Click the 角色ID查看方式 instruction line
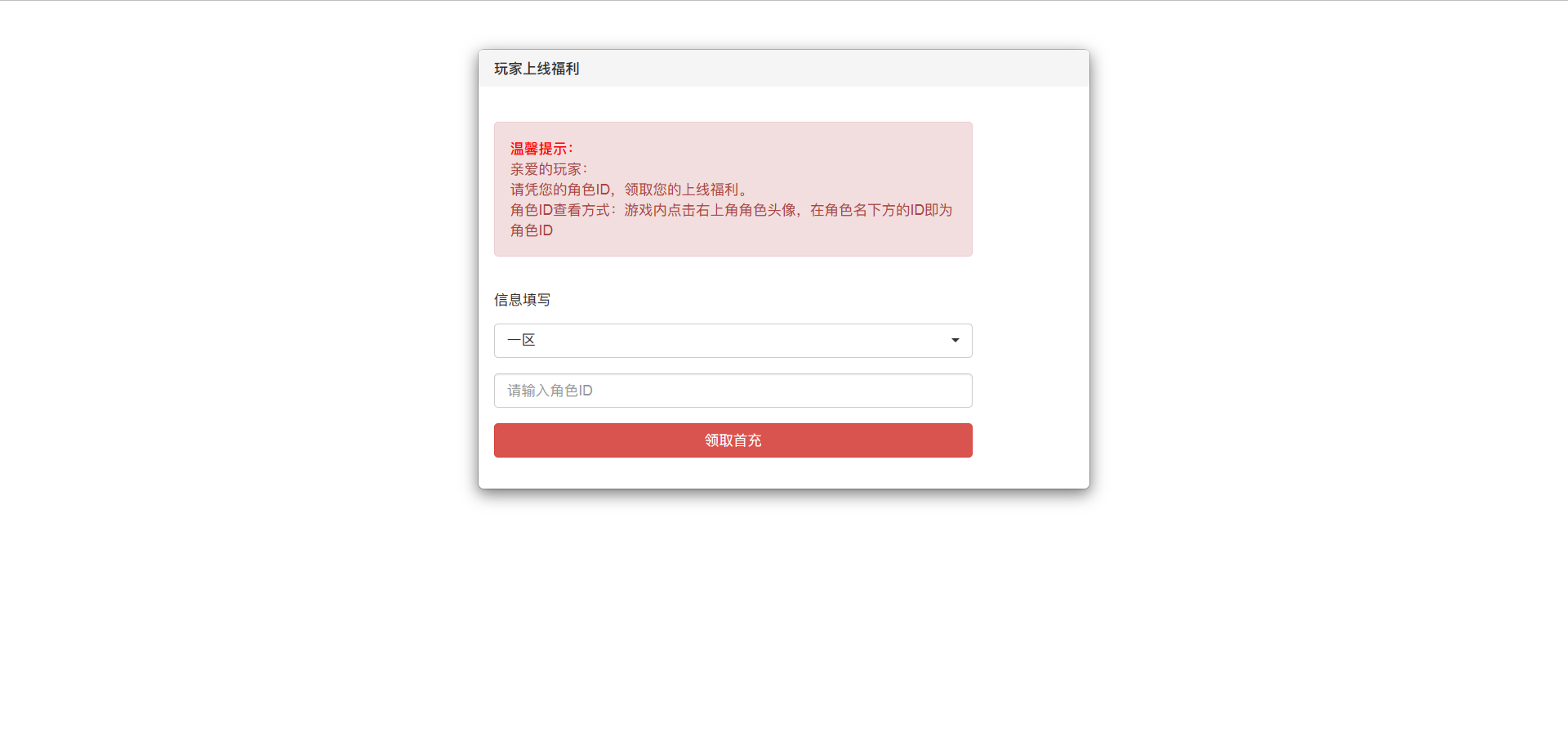Viewport: 1568px width, 737px height. tap(731, 210)
